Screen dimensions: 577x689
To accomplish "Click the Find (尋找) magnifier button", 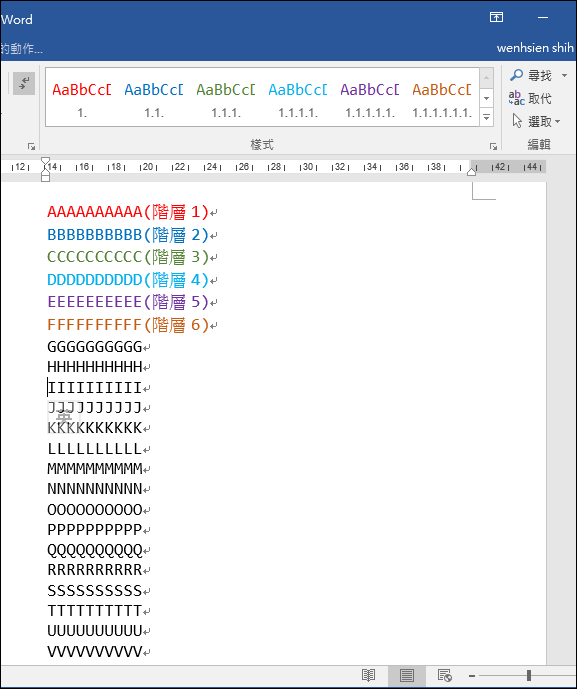I will [531, 76].
